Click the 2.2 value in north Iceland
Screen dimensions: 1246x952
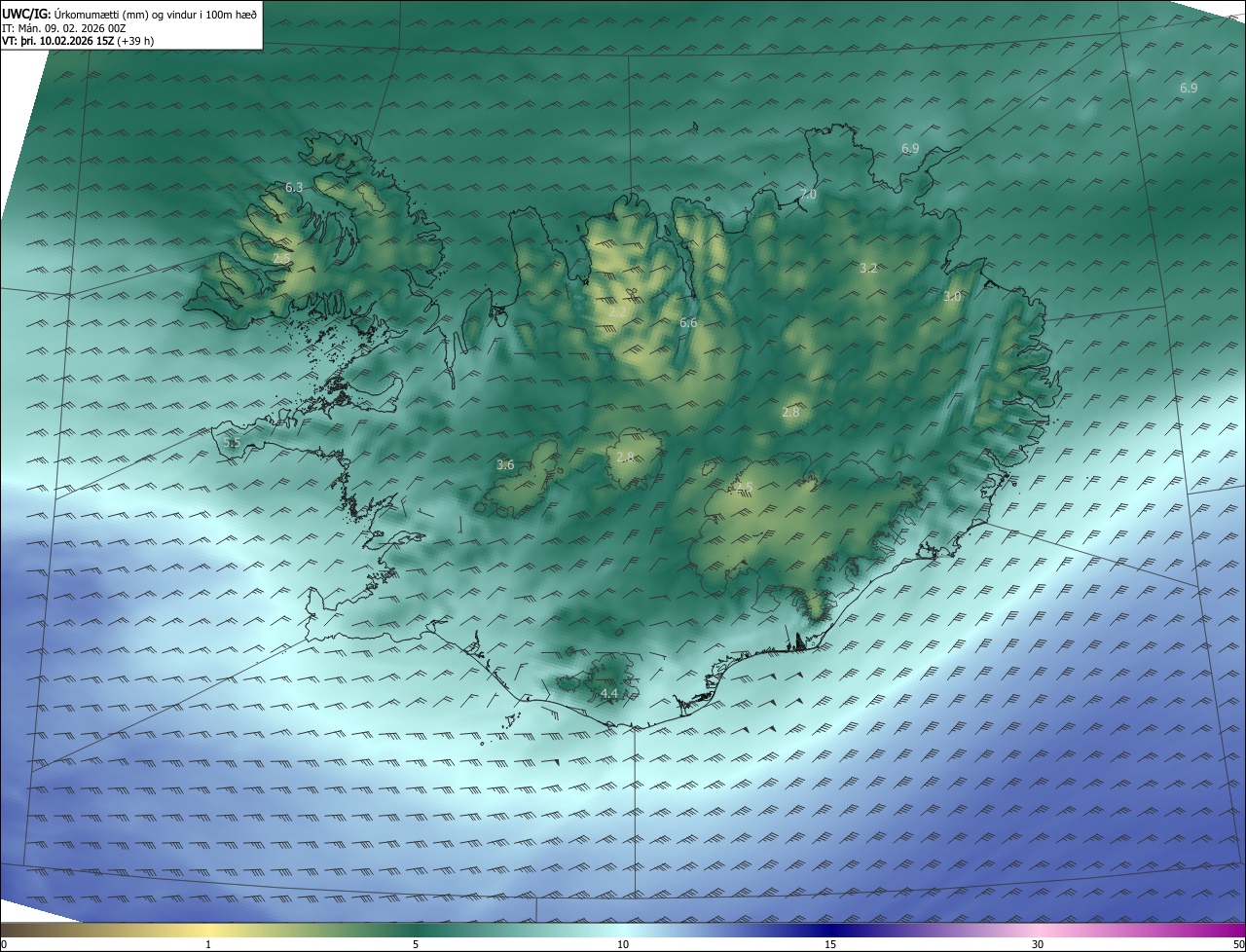coord(619,312)
